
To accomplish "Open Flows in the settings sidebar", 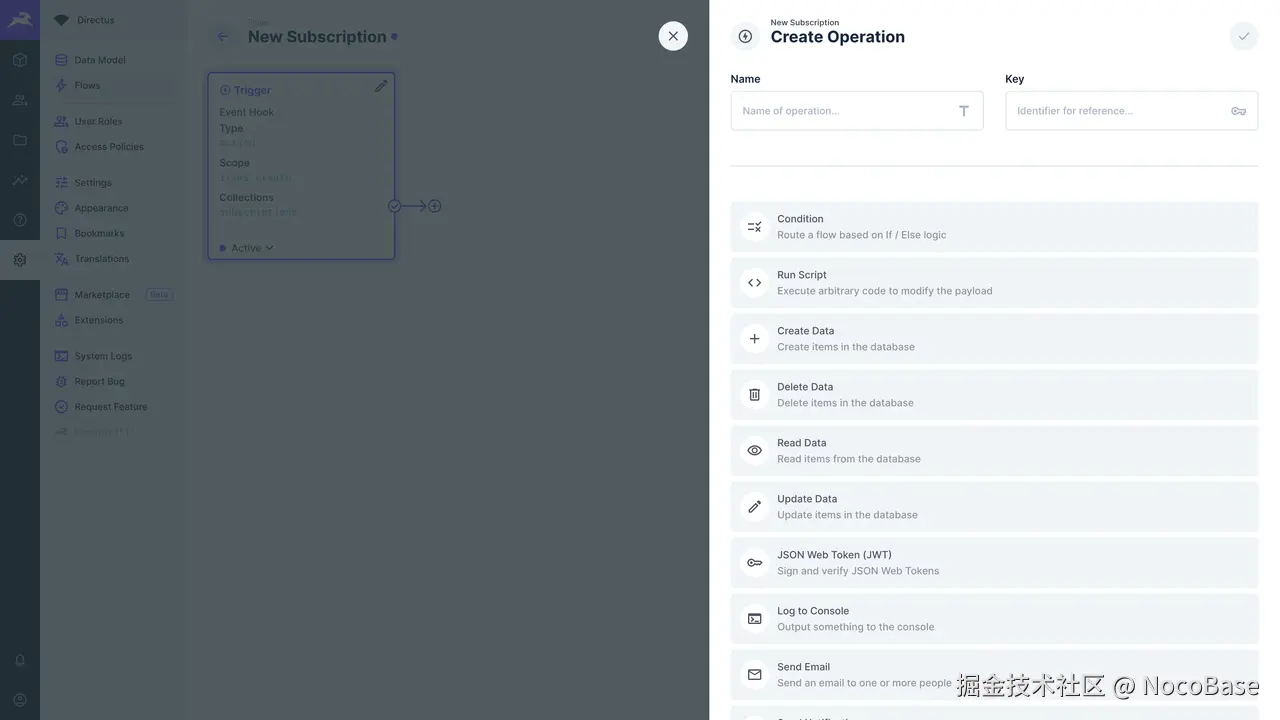I will (x=87, y=85).
